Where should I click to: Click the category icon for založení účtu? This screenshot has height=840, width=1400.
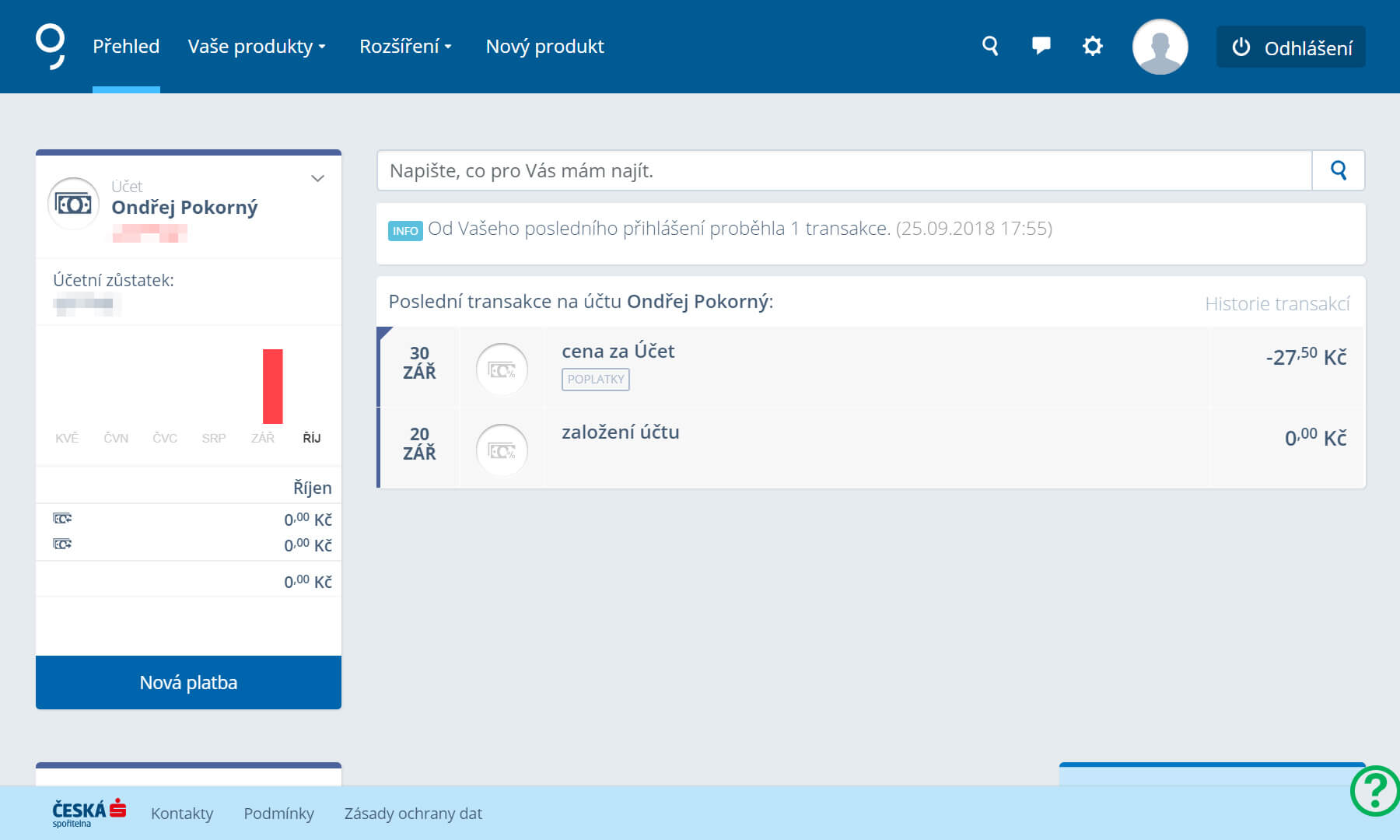[x=502, y=450]
